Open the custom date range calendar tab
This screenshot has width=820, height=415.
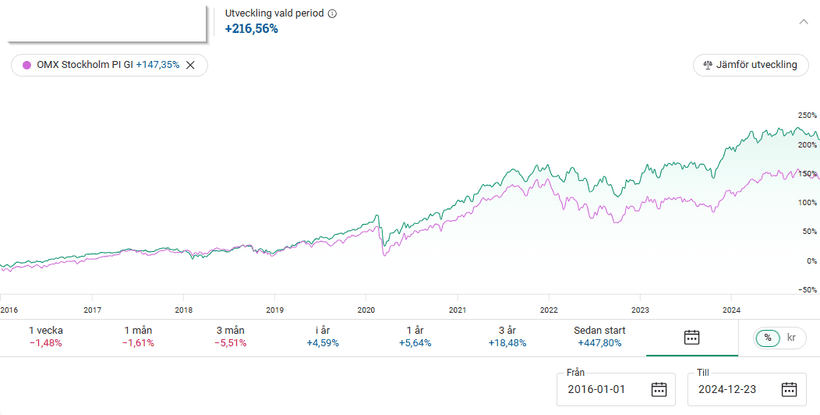point(691,337)
